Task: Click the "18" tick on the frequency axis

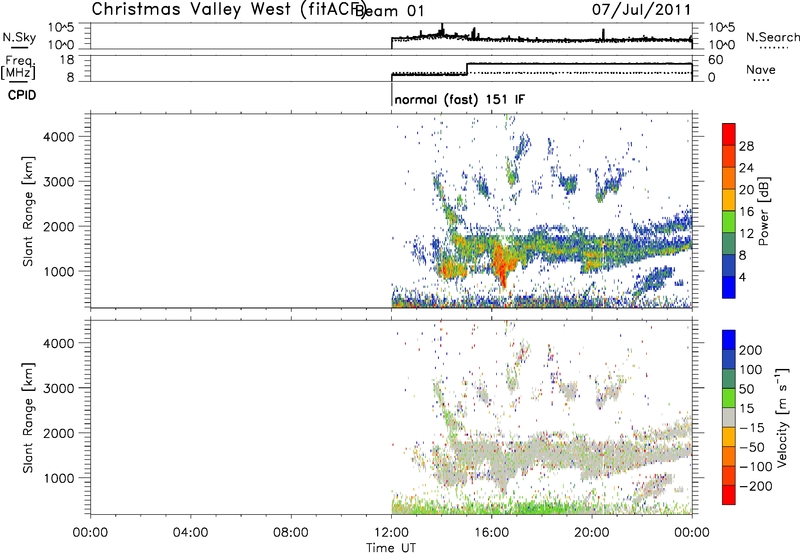Action: pos(67,60)
